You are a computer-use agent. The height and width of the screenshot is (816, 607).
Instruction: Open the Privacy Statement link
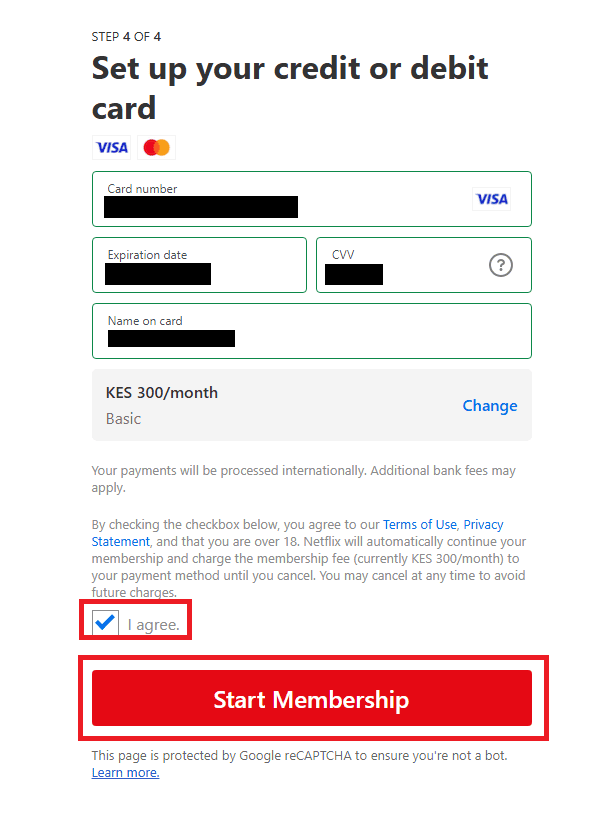(x=297, y=533)
